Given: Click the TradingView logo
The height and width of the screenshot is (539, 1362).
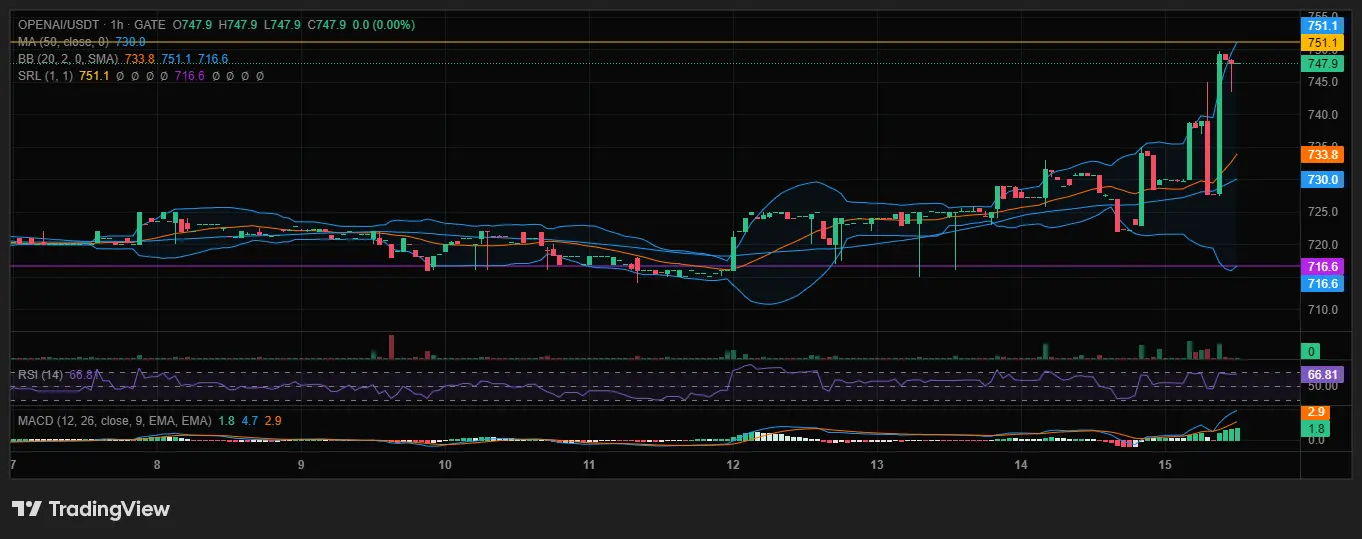Looking at the screenshot, I should [x=91, y=509].
